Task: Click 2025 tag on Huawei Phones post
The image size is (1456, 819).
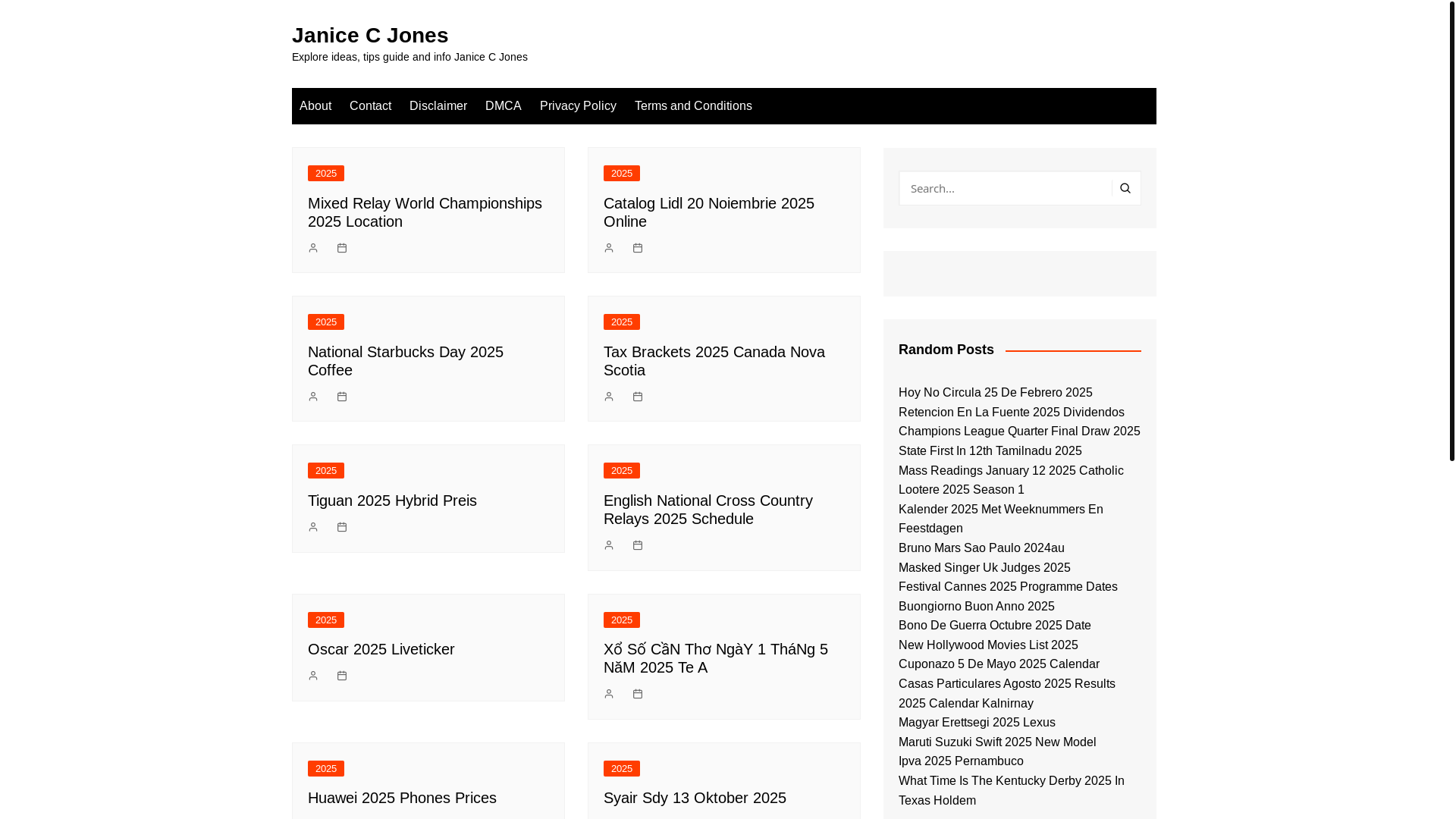Action: (x=326, y=769)
